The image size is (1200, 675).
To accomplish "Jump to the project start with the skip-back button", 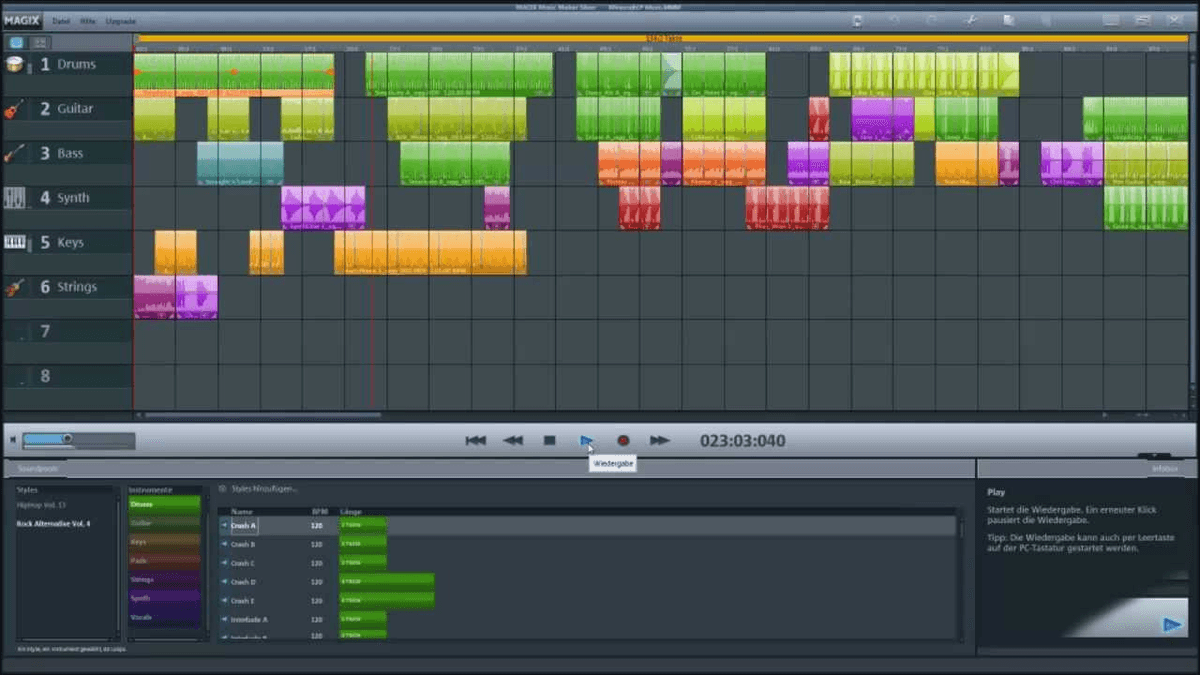I will (476, 440).
